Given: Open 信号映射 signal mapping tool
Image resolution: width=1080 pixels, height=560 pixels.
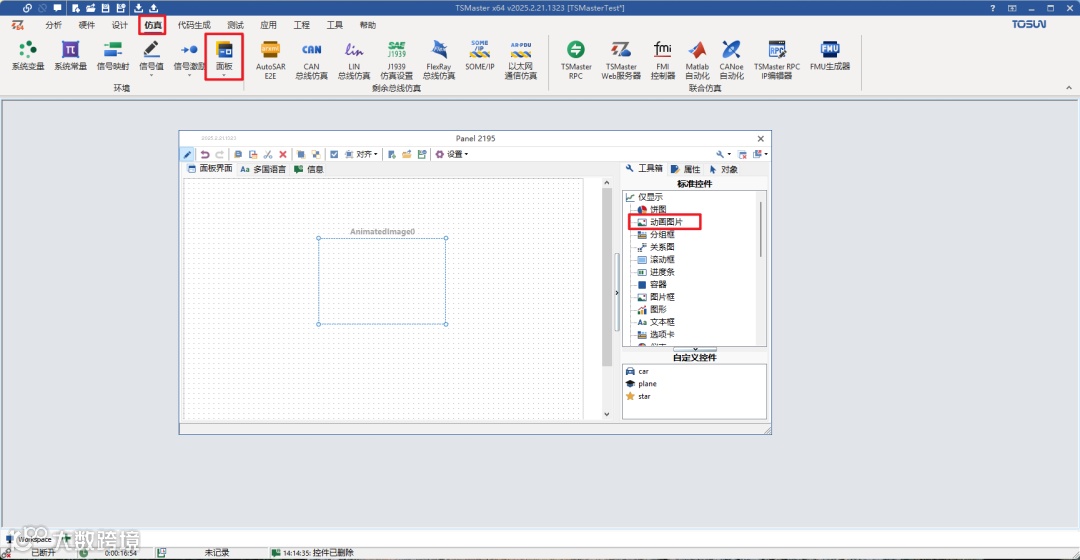Looking at the screenshot, I should [x=112, y=56].
